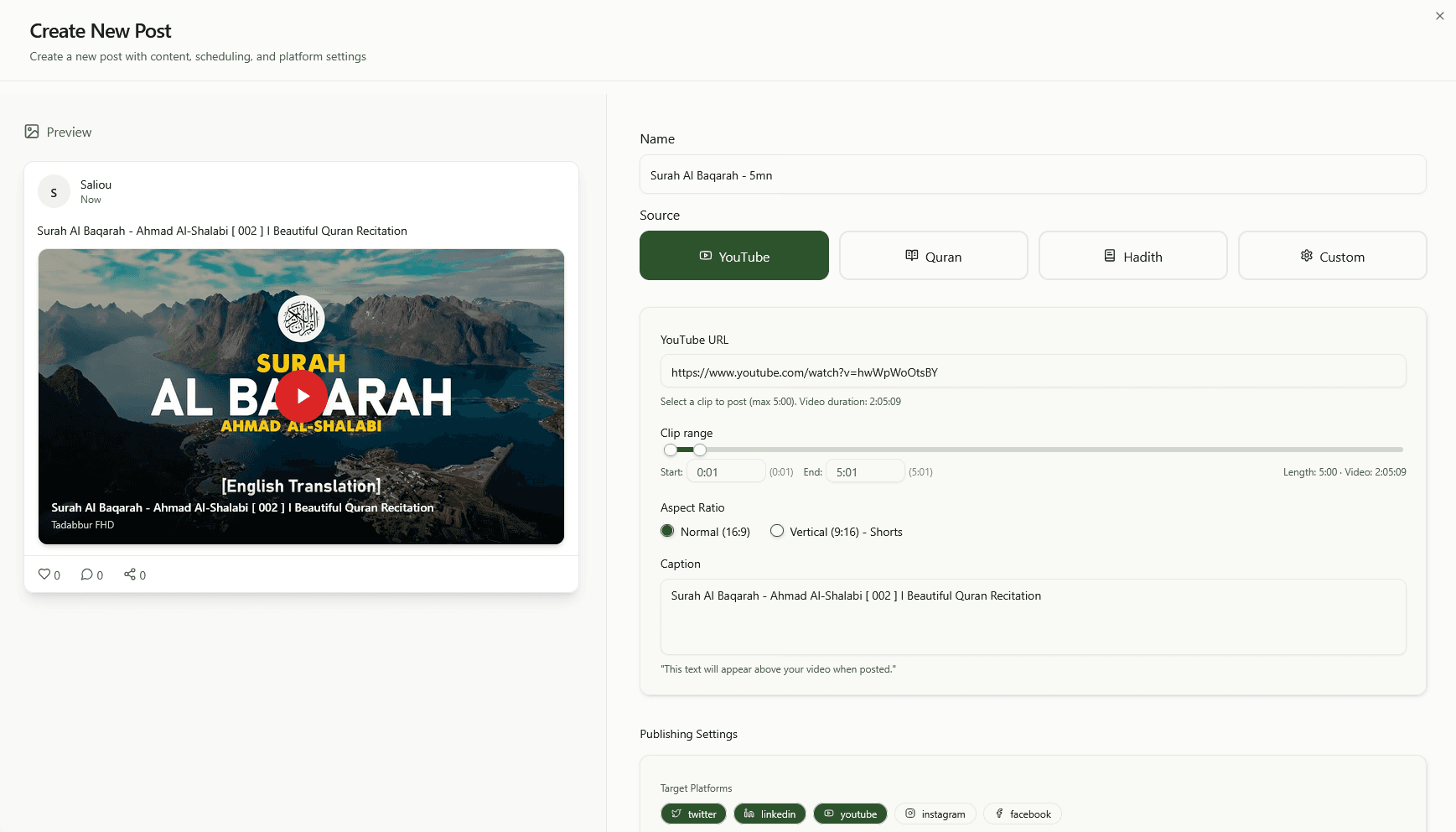Switch source to Quran
The image size is (1456, 832).
click(x=933, y=256)
